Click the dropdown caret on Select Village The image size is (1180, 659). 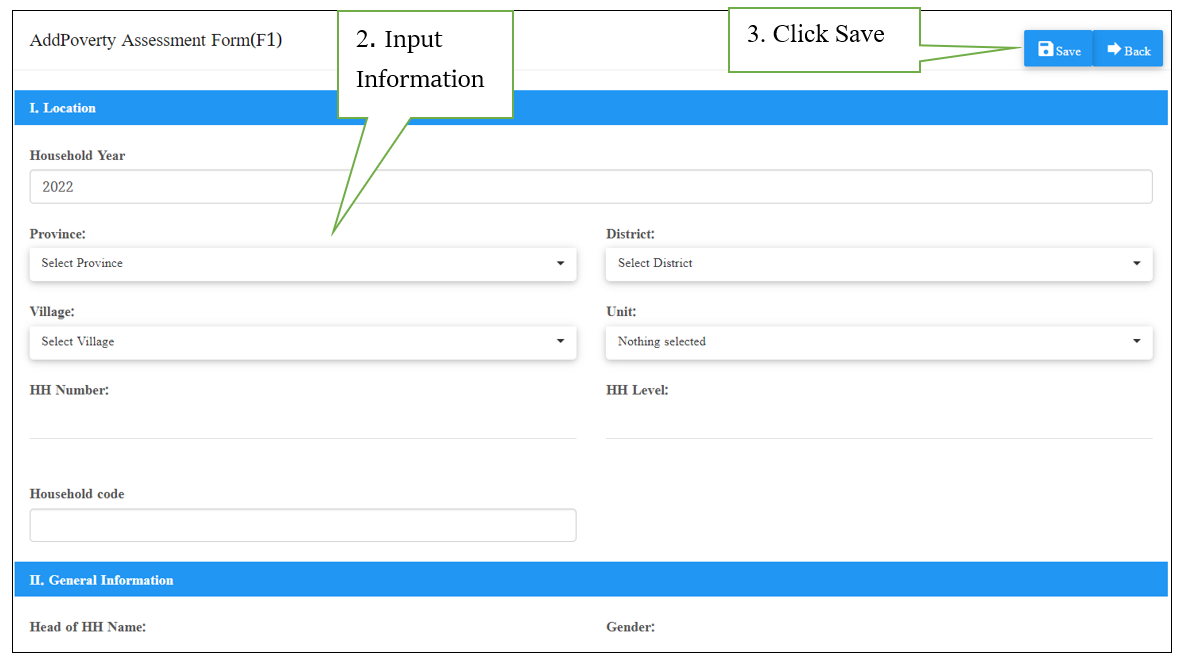[x=560, y=342]
